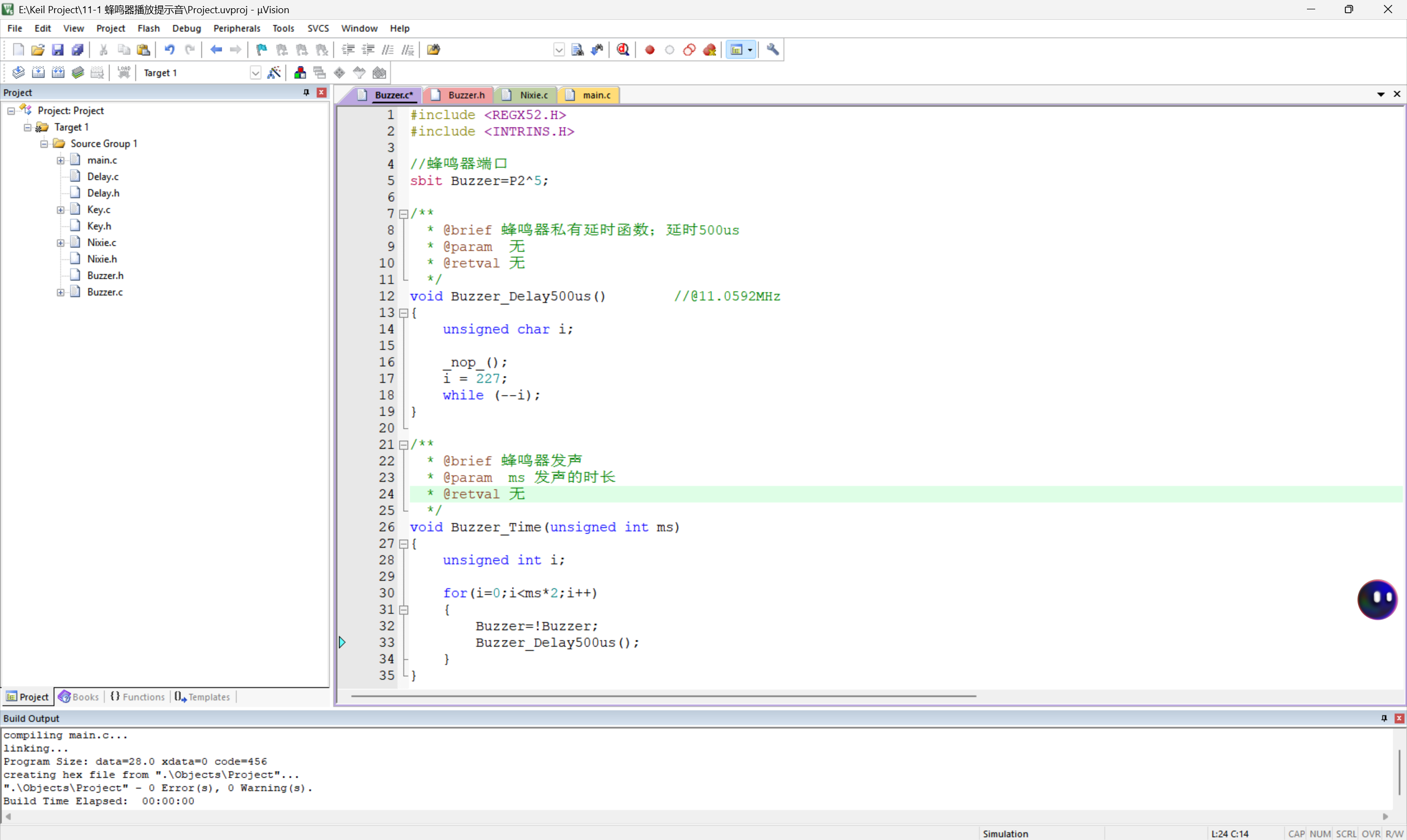Open Options for Target magic wand icon
Viewport: 1407px width, 840px height.
(274, 73)
